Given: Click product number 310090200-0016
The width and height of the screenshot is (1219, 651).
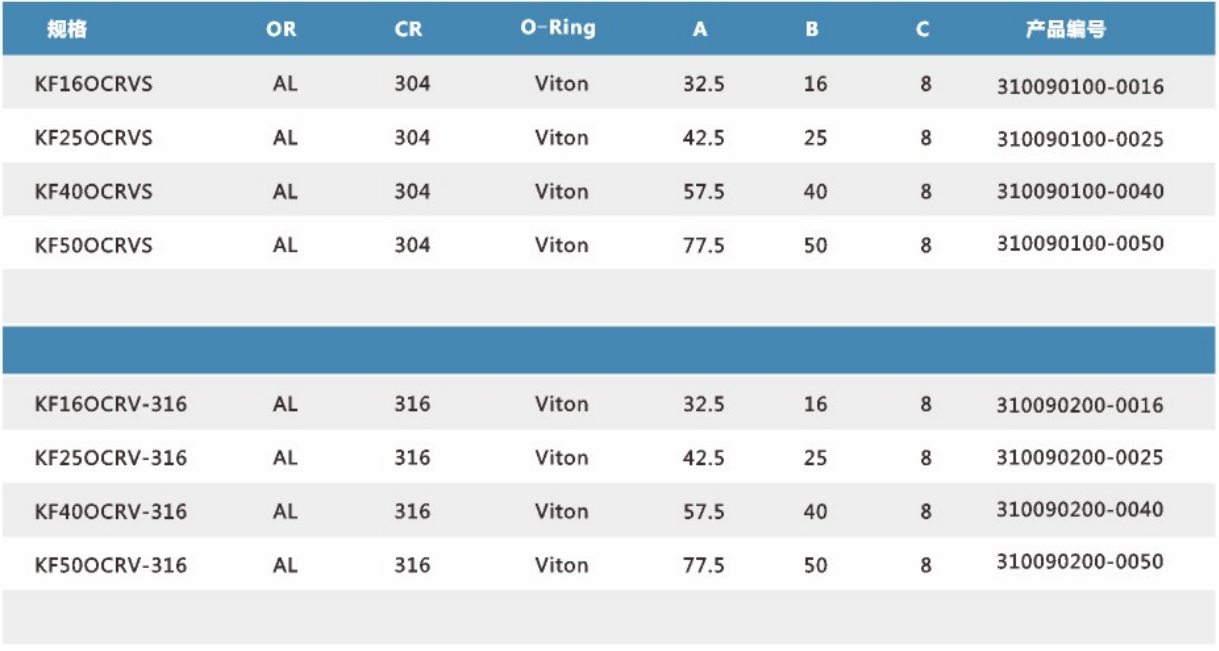Looking at the screenshot, I should coord(1080,405).
